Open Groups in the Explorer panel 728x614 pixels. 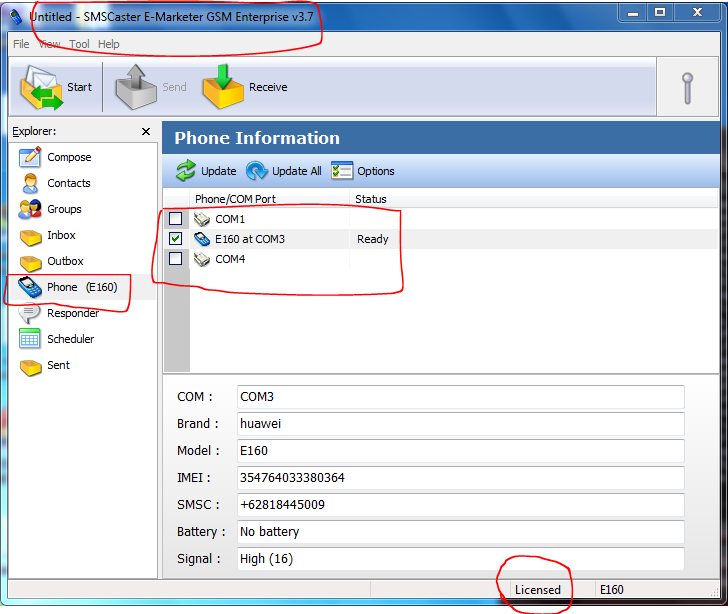tap(50, 209)
